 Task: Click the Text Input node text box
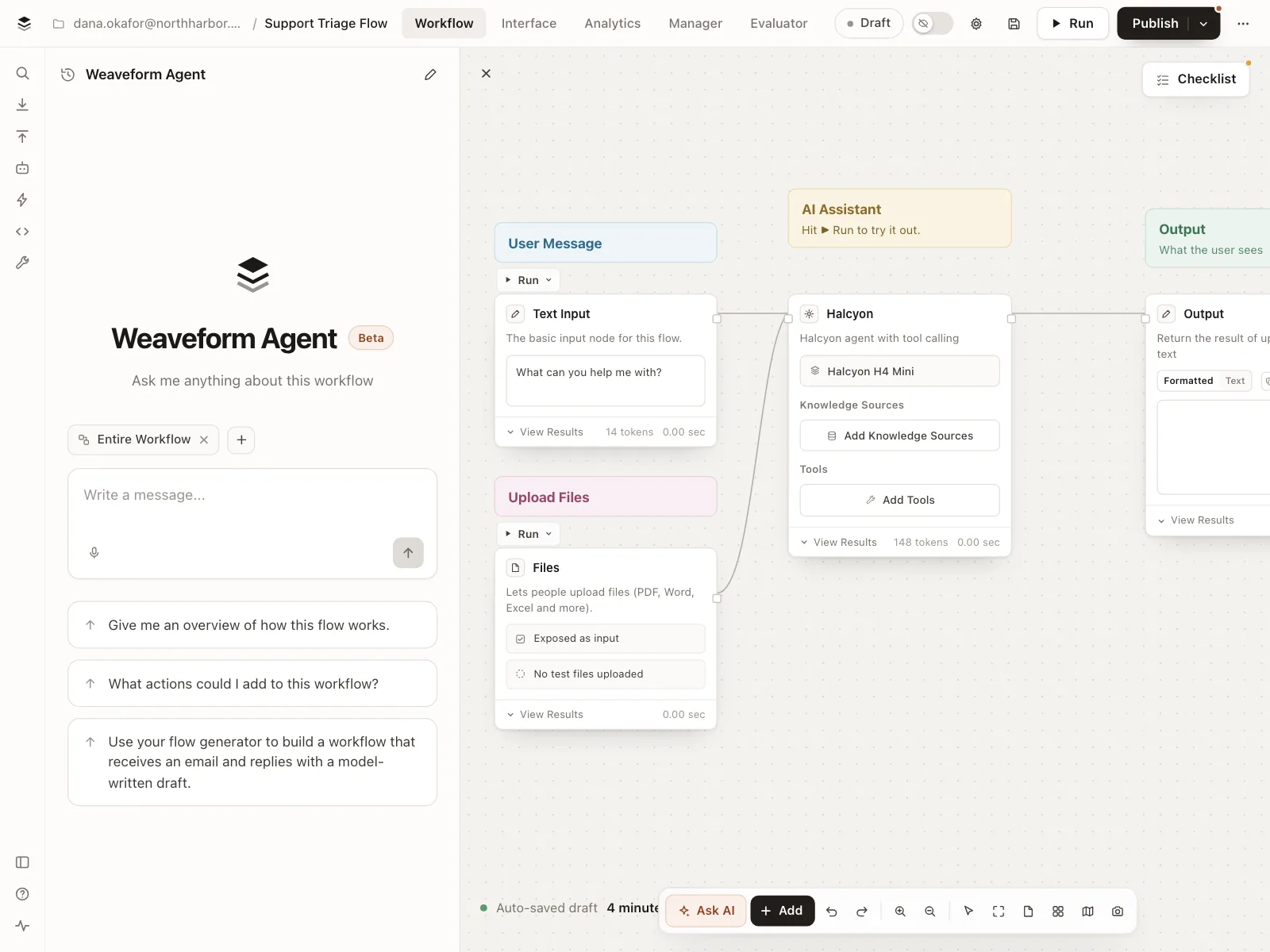pyautogui.click(x=606, y=381)
